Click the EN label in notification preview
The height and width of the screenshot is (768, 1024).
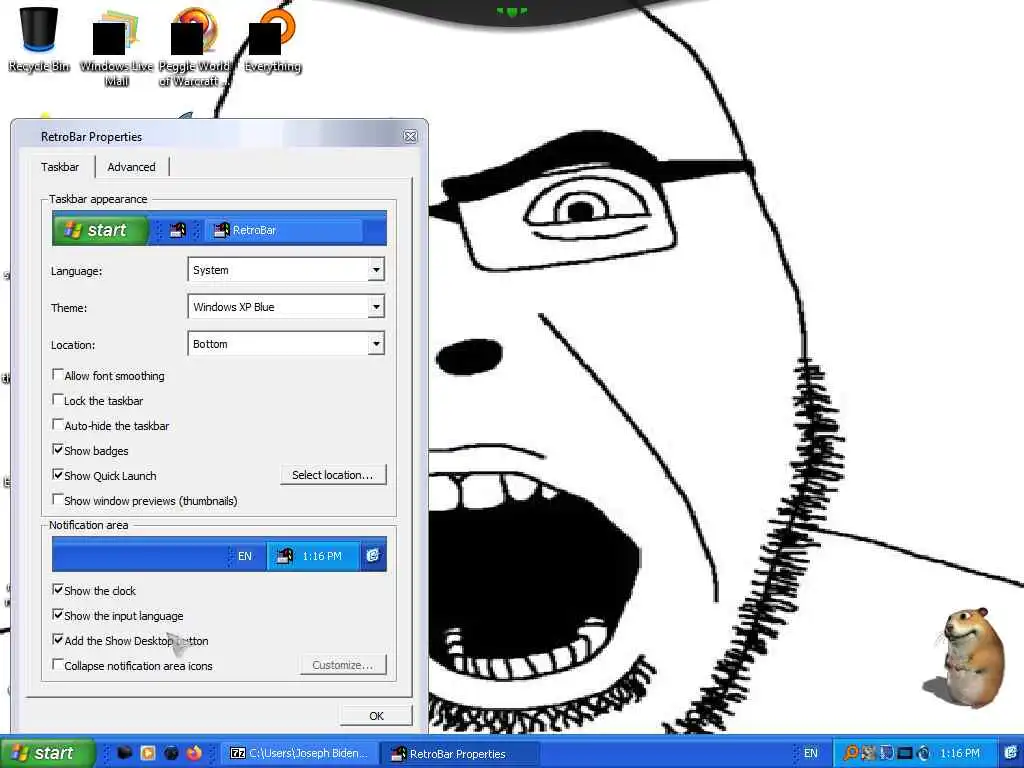(x=245, y=556)
